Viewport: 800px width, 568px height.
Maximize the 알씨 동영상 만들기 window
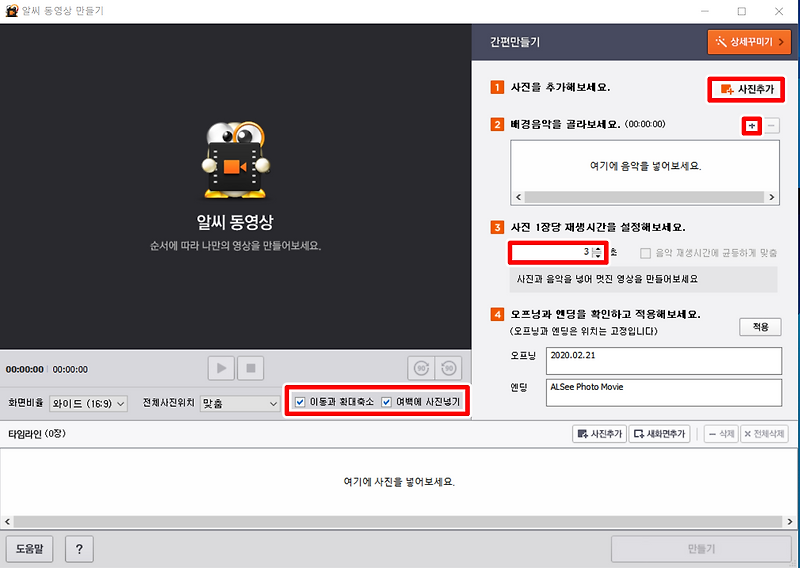pos(742,11)
